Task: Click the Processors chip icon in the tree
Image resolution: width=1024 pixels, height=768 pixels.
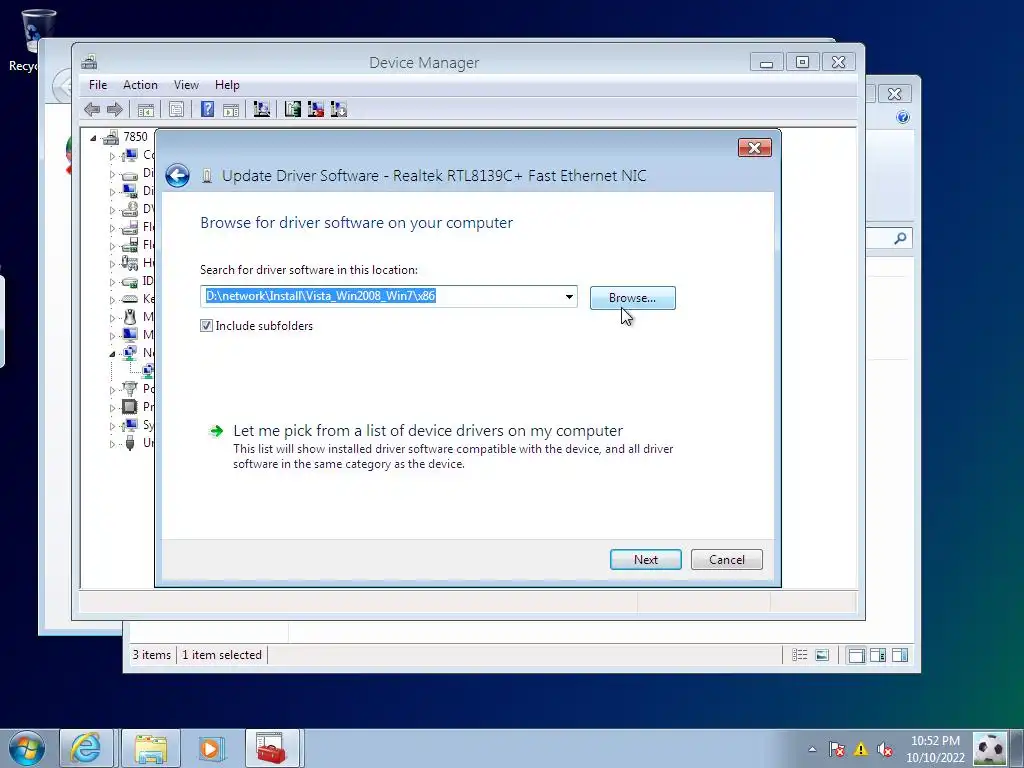Action: pos(130,407)
